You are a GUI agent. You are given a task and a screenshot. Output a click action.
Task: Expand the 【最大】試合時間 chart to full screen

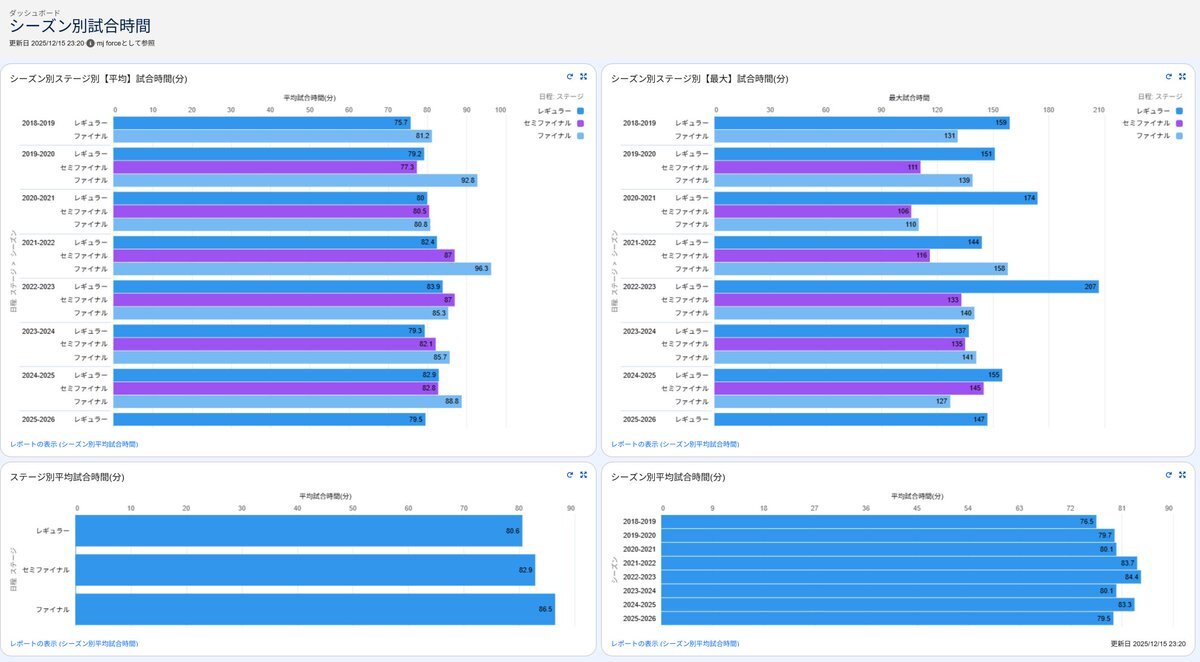1182,76
